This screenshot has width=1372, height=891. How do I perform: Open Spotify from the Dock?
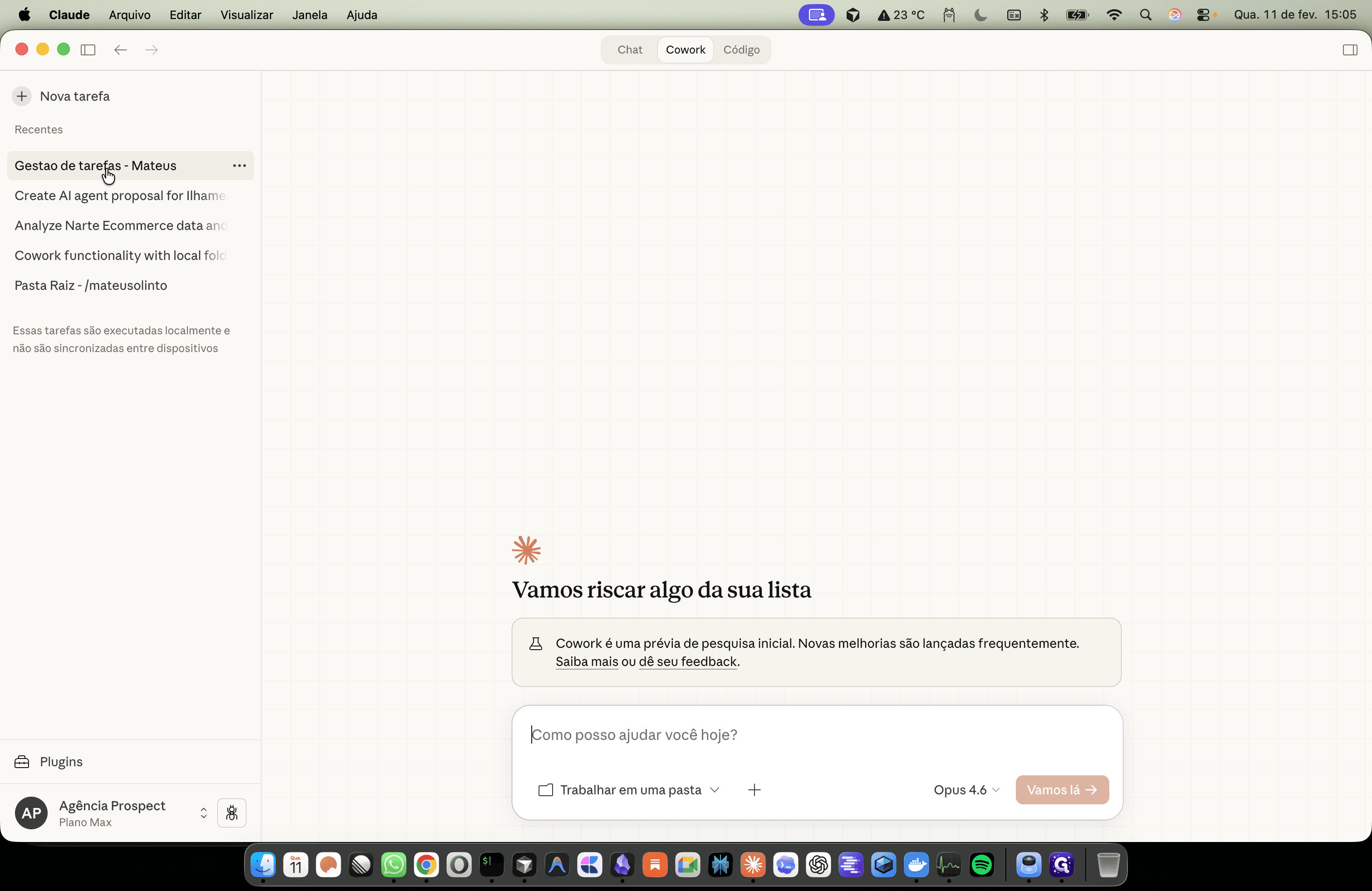982,865
